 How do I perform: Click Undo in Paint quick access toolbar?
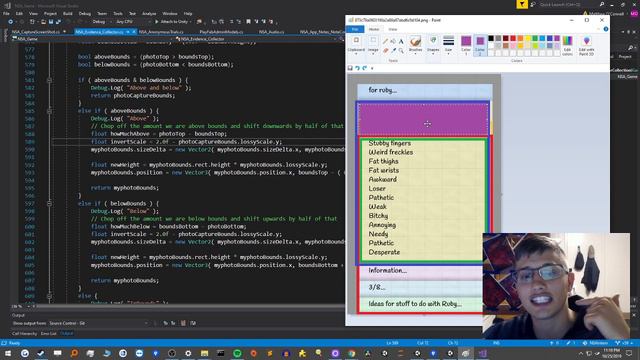pos(357,68)
